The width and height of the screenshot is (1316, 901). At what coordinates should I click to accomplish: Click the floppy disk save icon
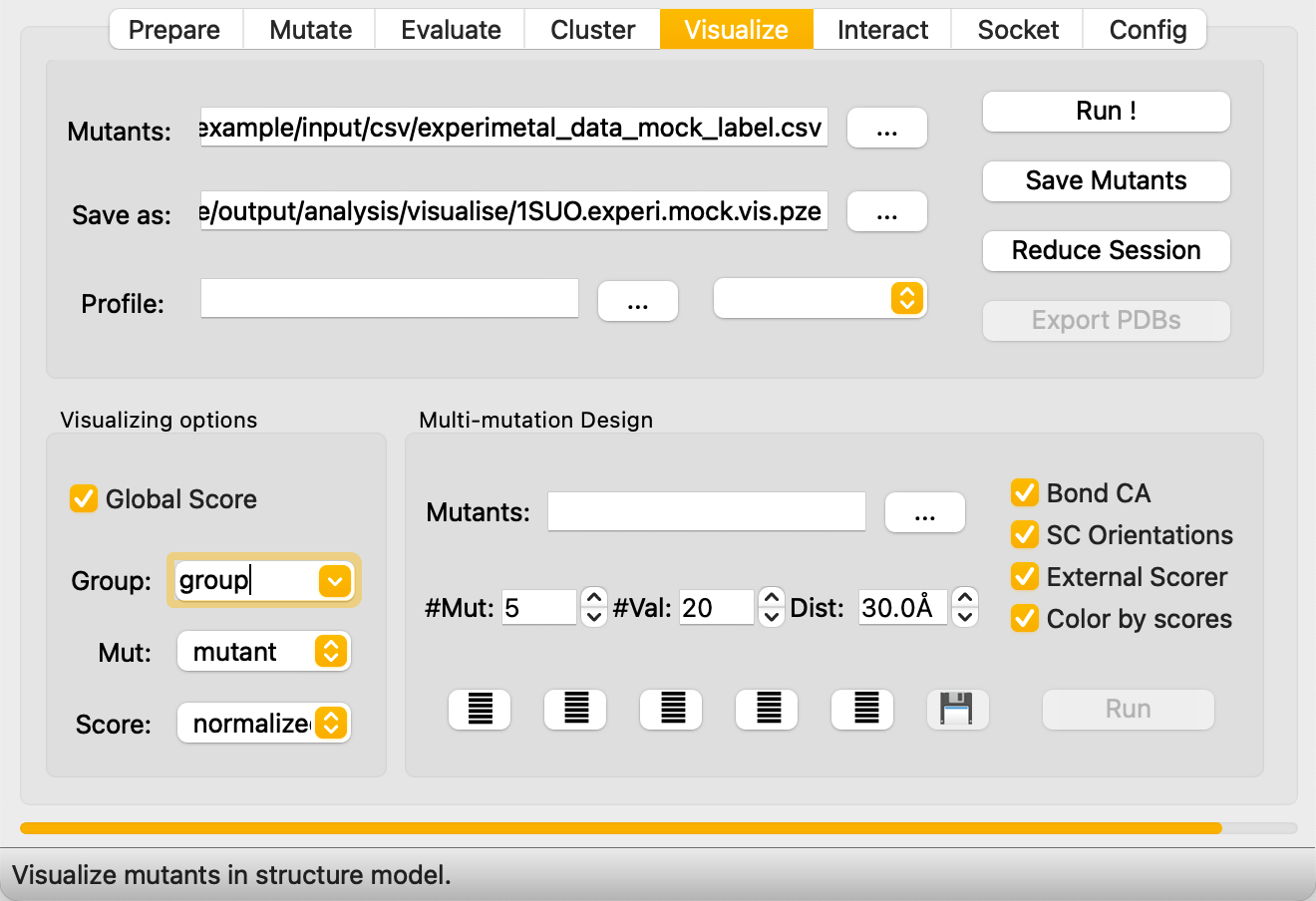click(957, 710)
